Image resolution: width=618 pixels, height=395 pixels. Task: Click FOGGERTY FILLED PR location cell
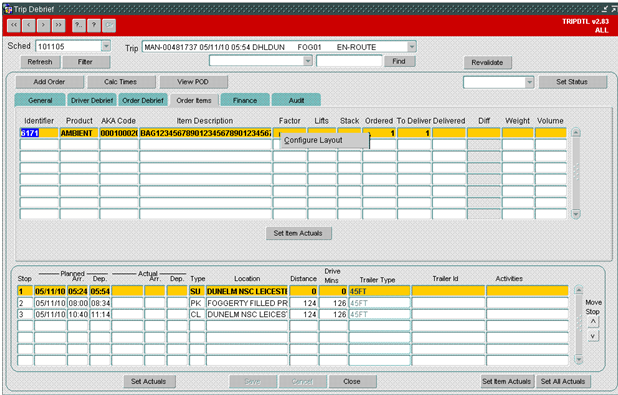click(247, 303)
